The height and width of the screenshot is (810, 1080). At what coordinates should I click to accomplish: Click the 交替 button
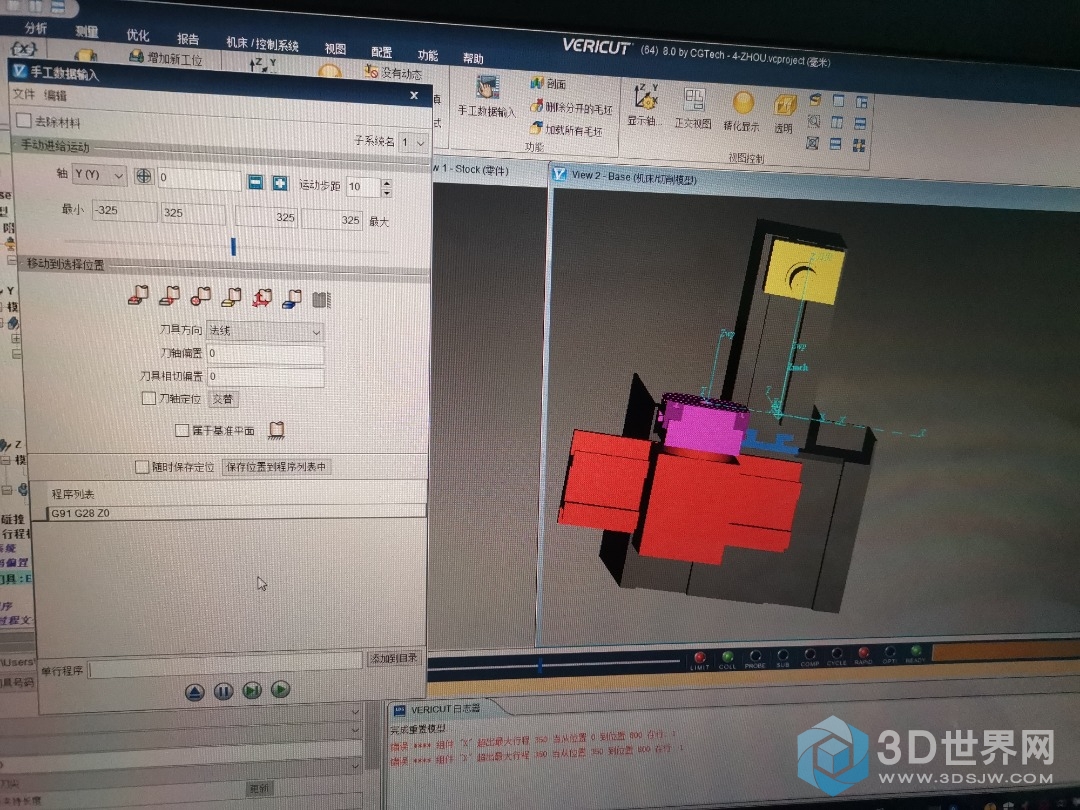(x=222, y=399)
